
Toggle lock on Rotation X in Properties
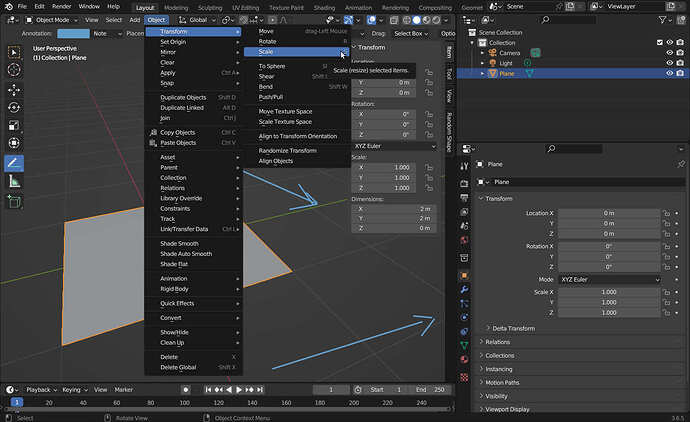[667, 246]
